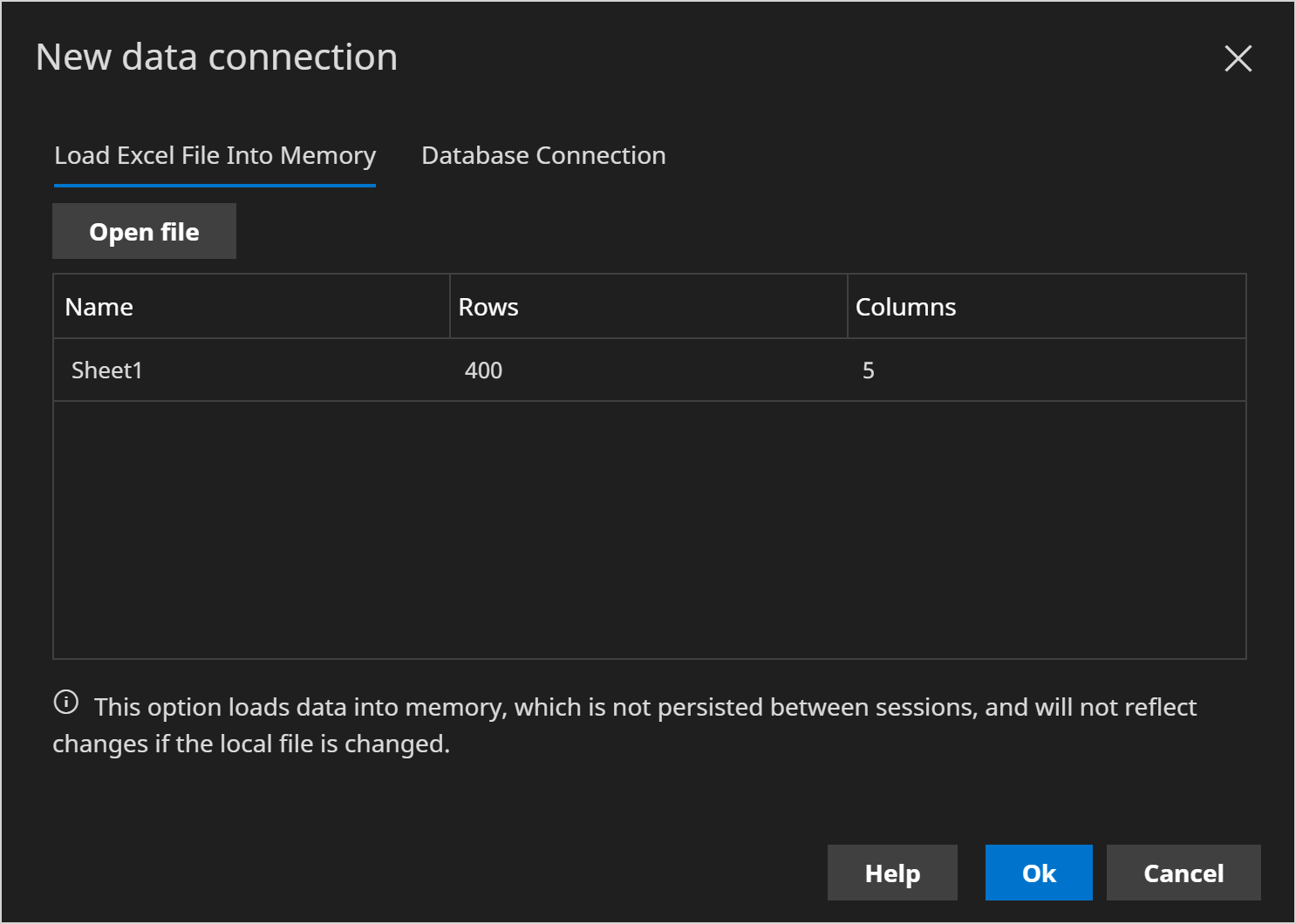Screen dimensions: 1296x924
Task: Select the Load Excel File Into Memory tab
Action: point(215,155)
